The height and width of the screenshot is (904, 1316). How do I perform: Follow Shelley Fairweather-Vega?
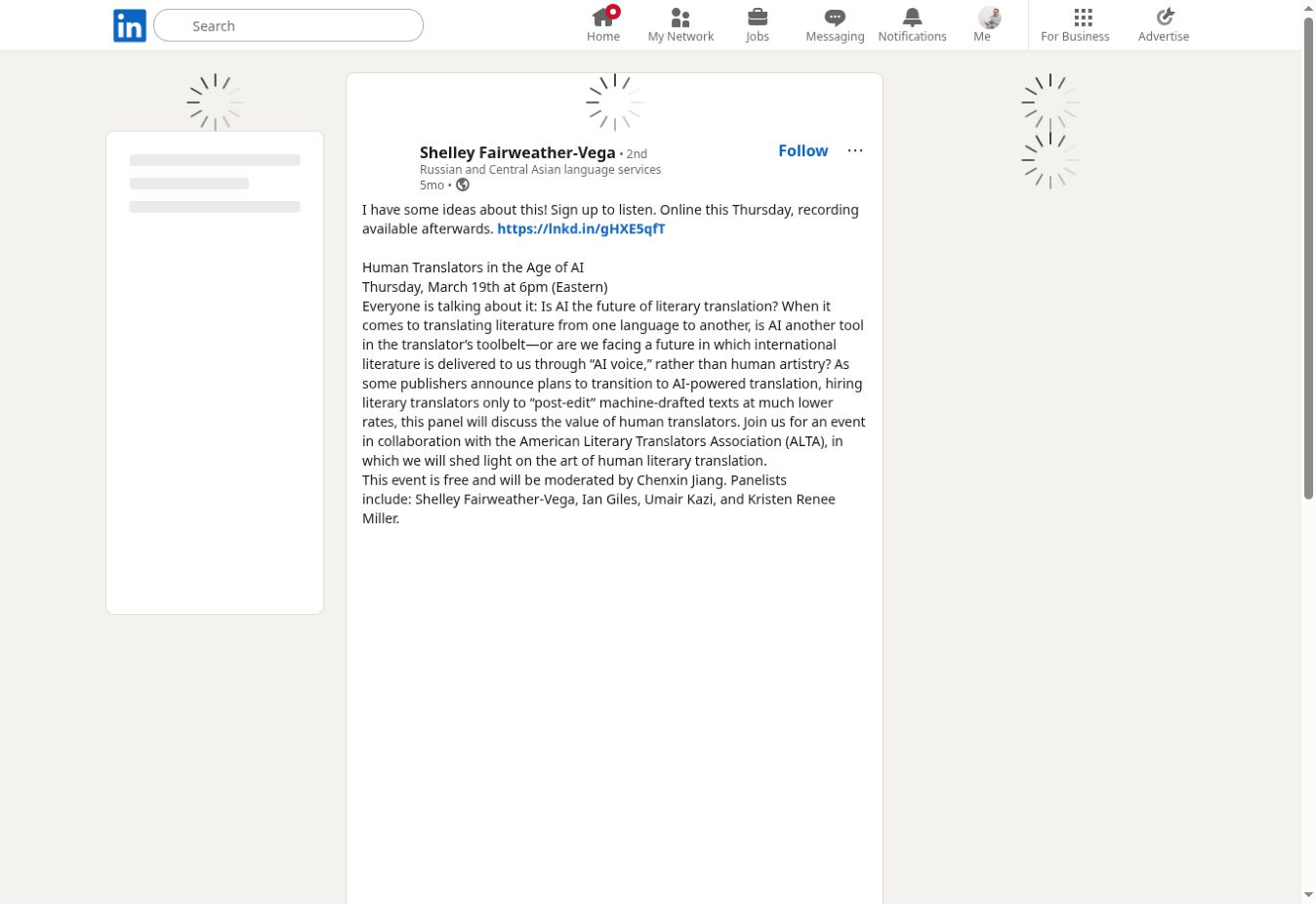pos(802,150)
